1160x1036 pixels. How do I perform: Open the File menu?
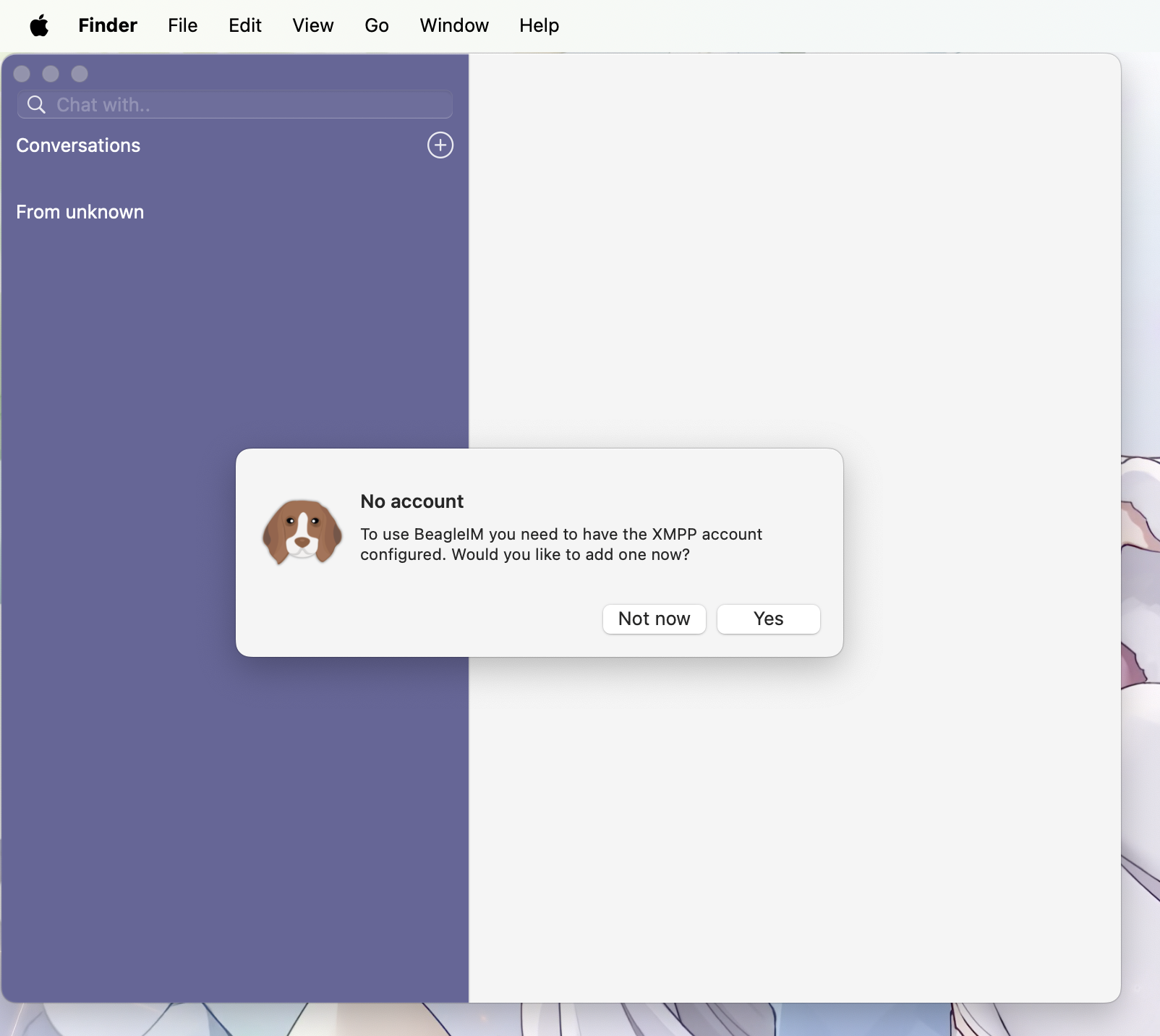point(182,26)
